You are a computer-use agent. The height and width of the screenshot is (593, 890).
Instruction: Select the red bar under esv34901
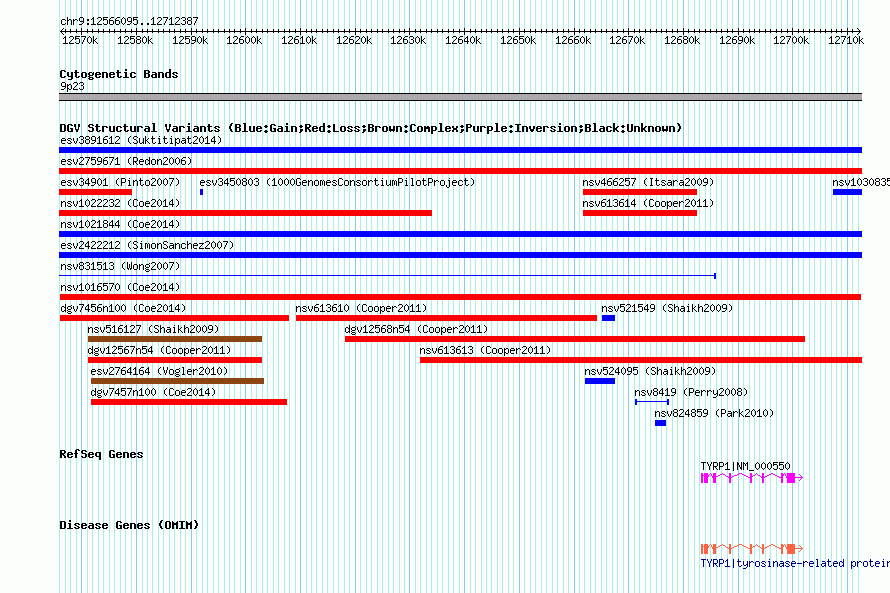coord(95,192)
